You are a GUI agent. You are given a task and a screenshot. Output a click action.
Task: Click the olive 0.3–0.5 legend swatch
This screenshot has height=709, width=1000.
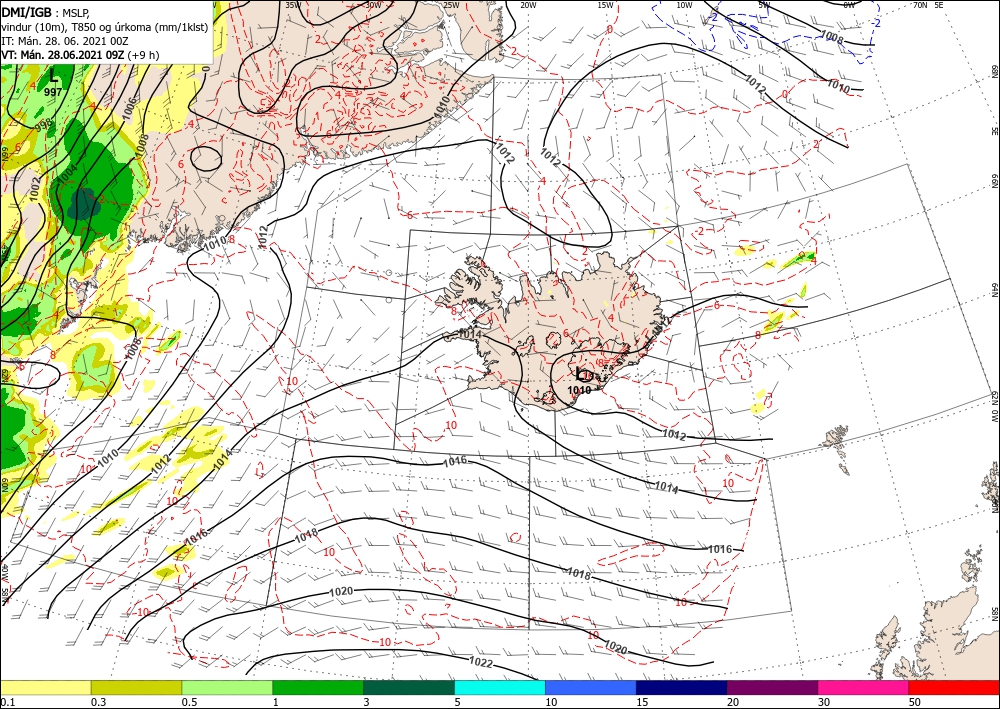136,687
